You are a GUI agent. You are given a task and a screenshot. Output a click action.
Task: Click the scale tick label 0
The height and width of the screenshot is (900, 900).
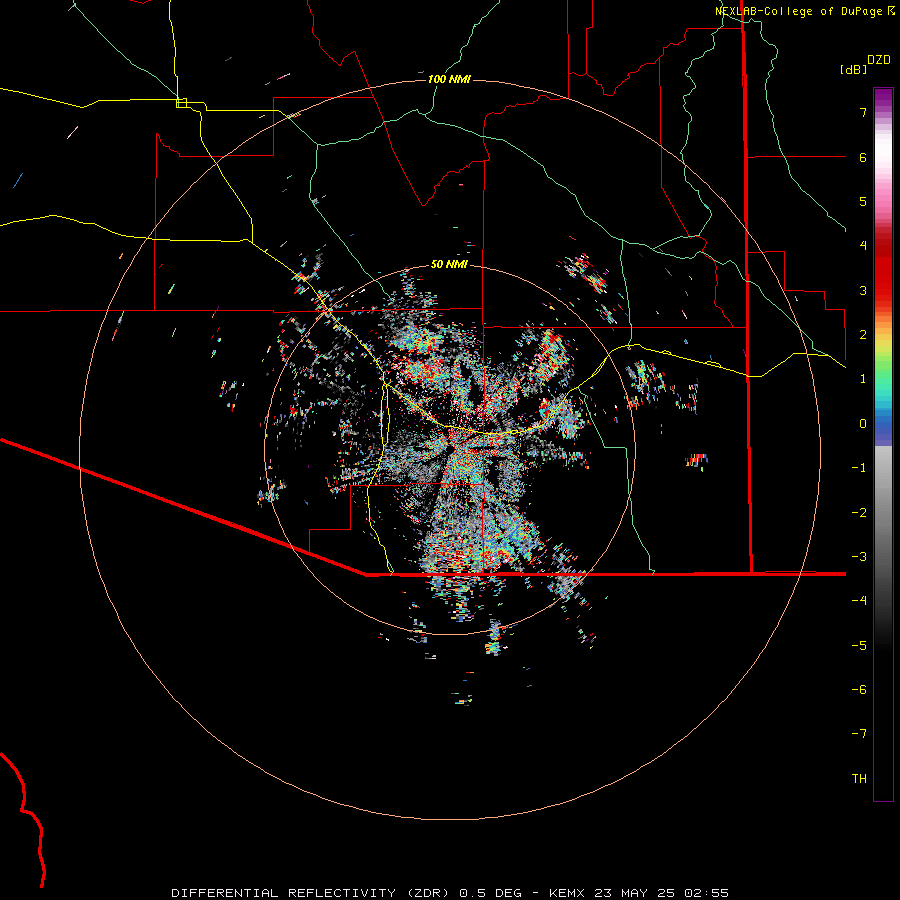coord(863,424)
